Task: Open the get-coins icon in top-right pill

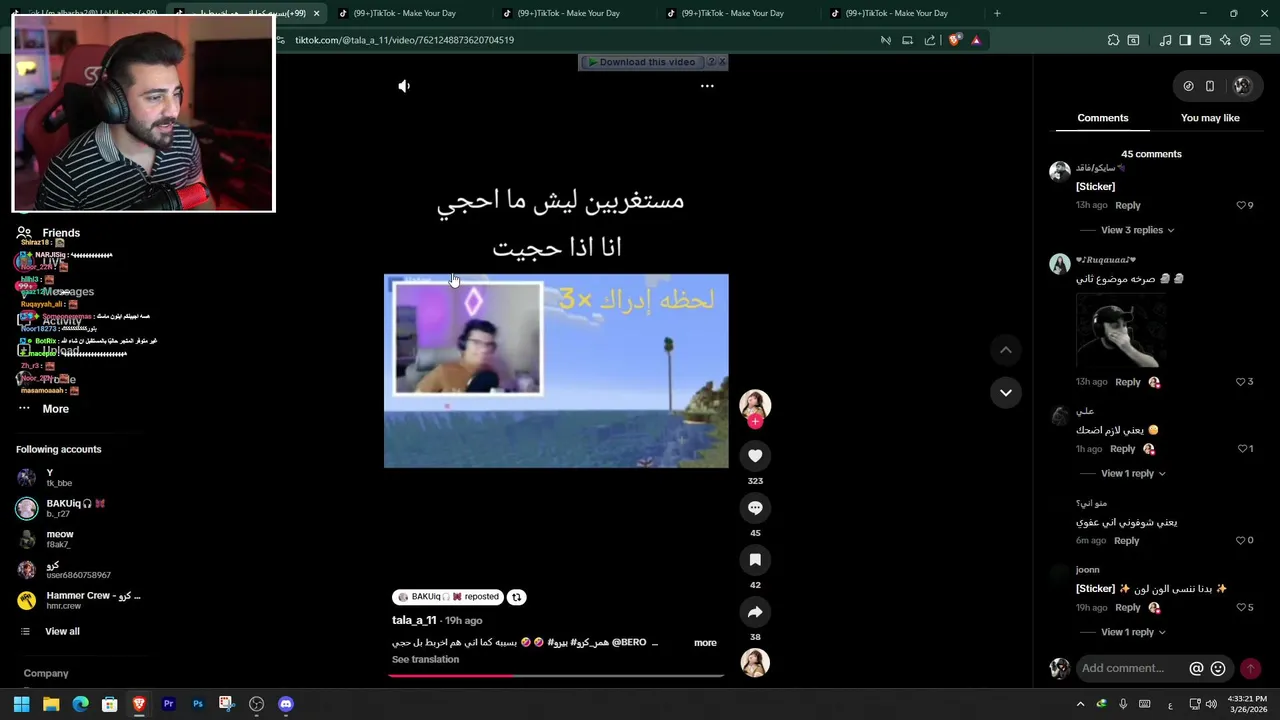Action: (x=1188, y=86)
